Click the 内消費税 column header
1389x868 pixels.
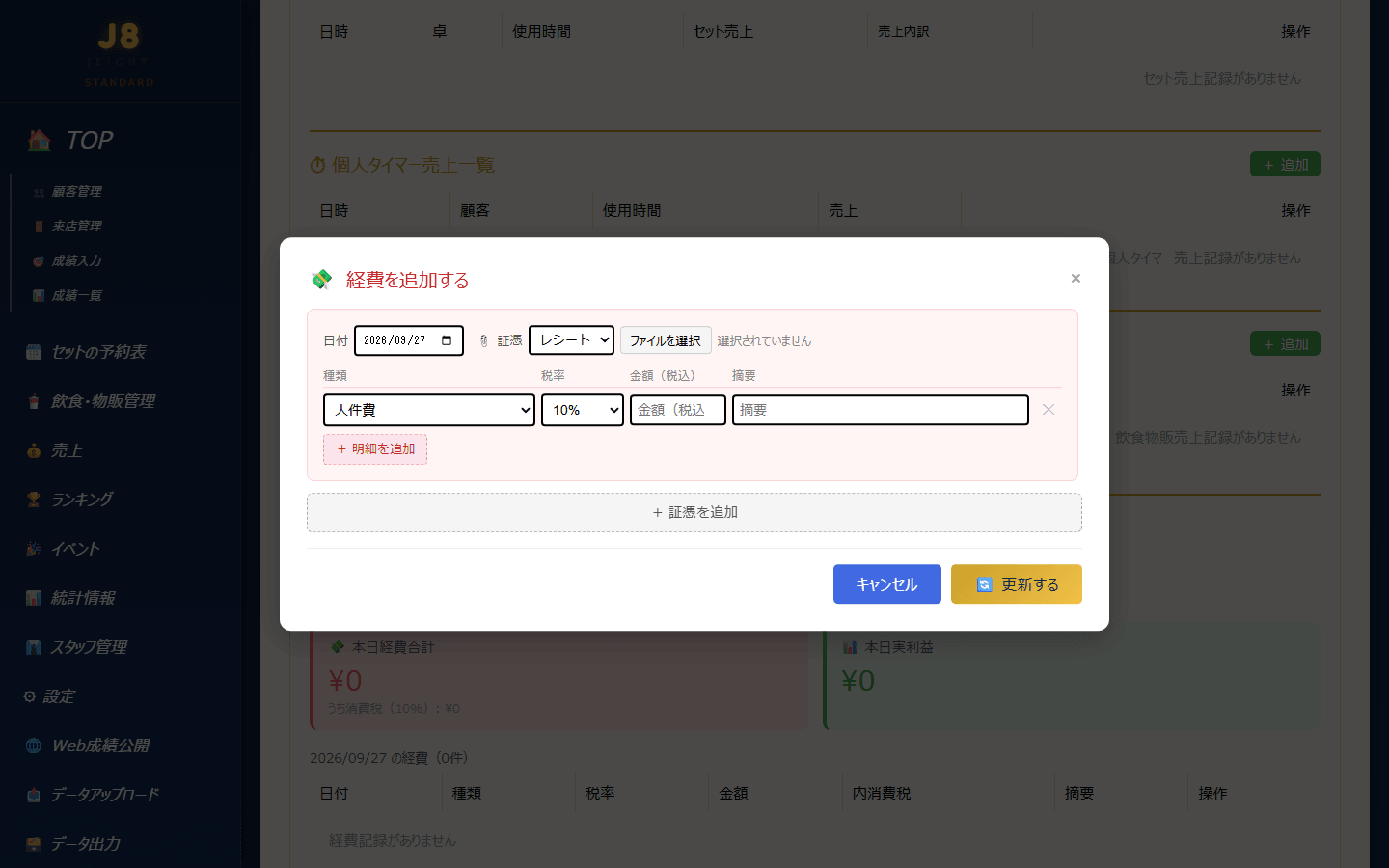882,794
